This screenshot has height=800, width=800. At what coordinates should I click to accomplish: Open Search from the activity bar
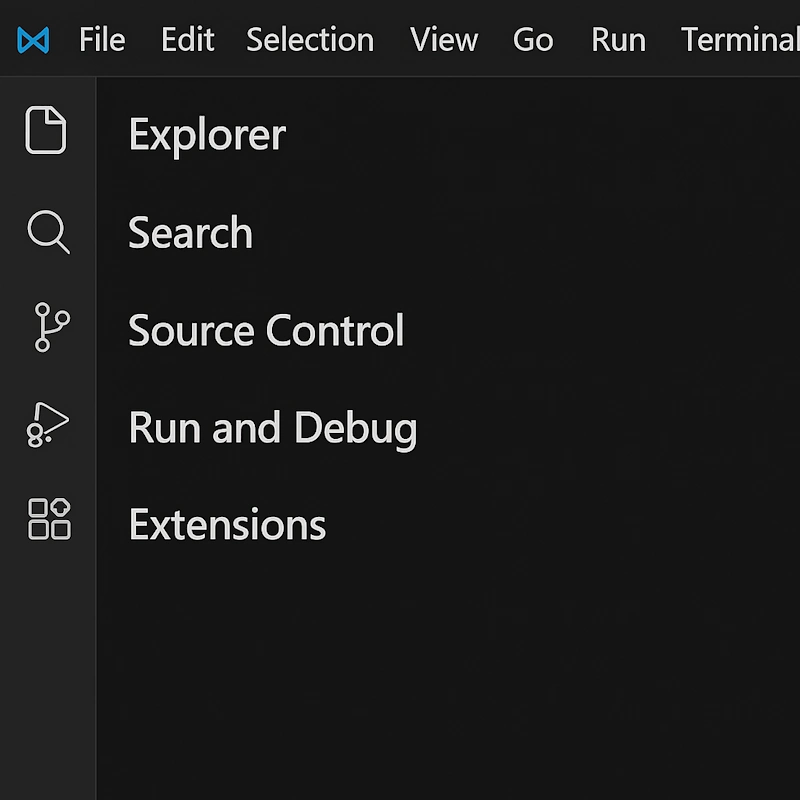pos(47,232)
